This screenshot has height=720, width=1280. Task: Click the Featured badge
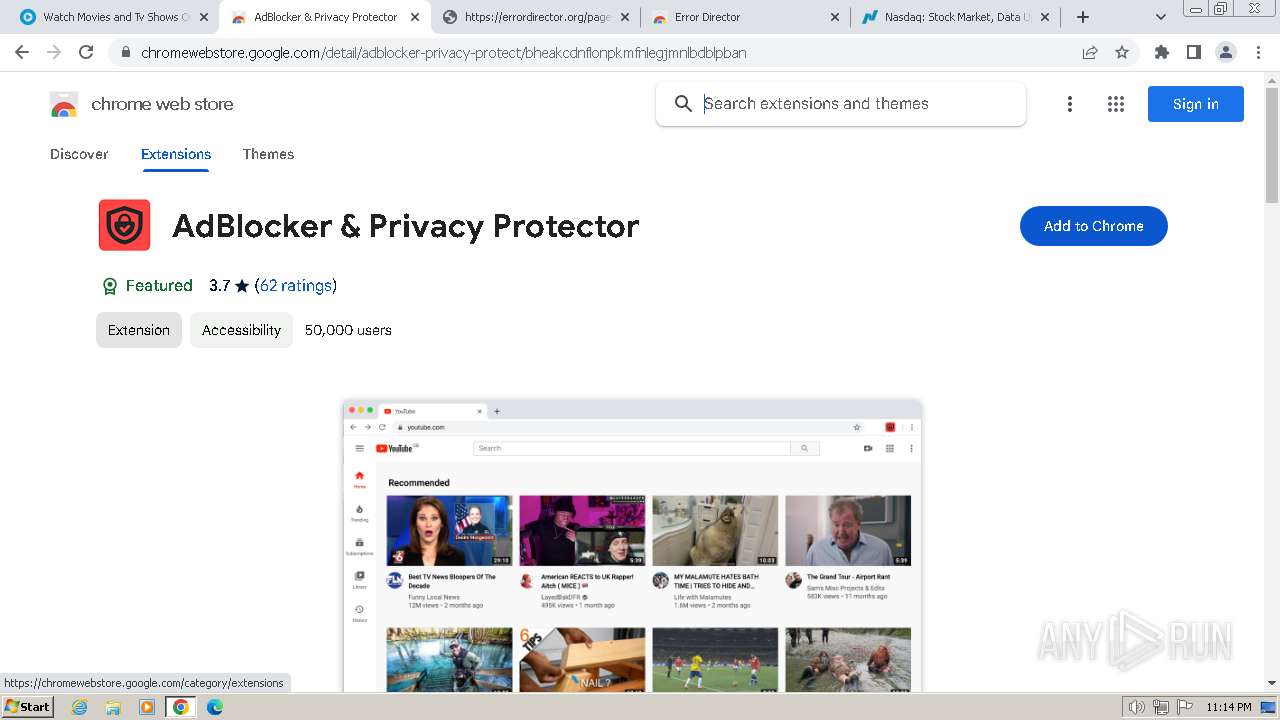(x=147, y=286)
